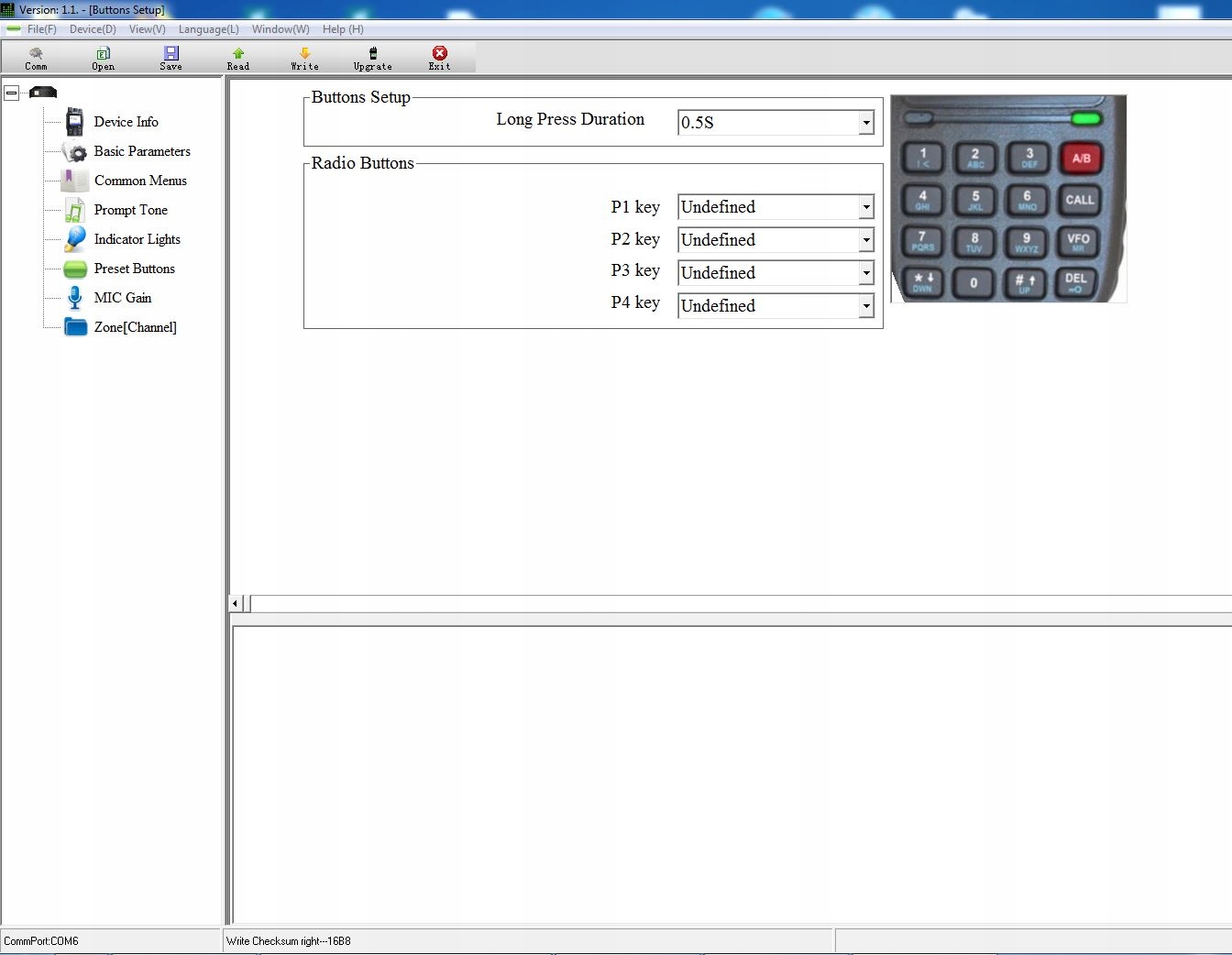Open the Language(L) menu
1232x955 pixels.
click(x=208, y=29)
